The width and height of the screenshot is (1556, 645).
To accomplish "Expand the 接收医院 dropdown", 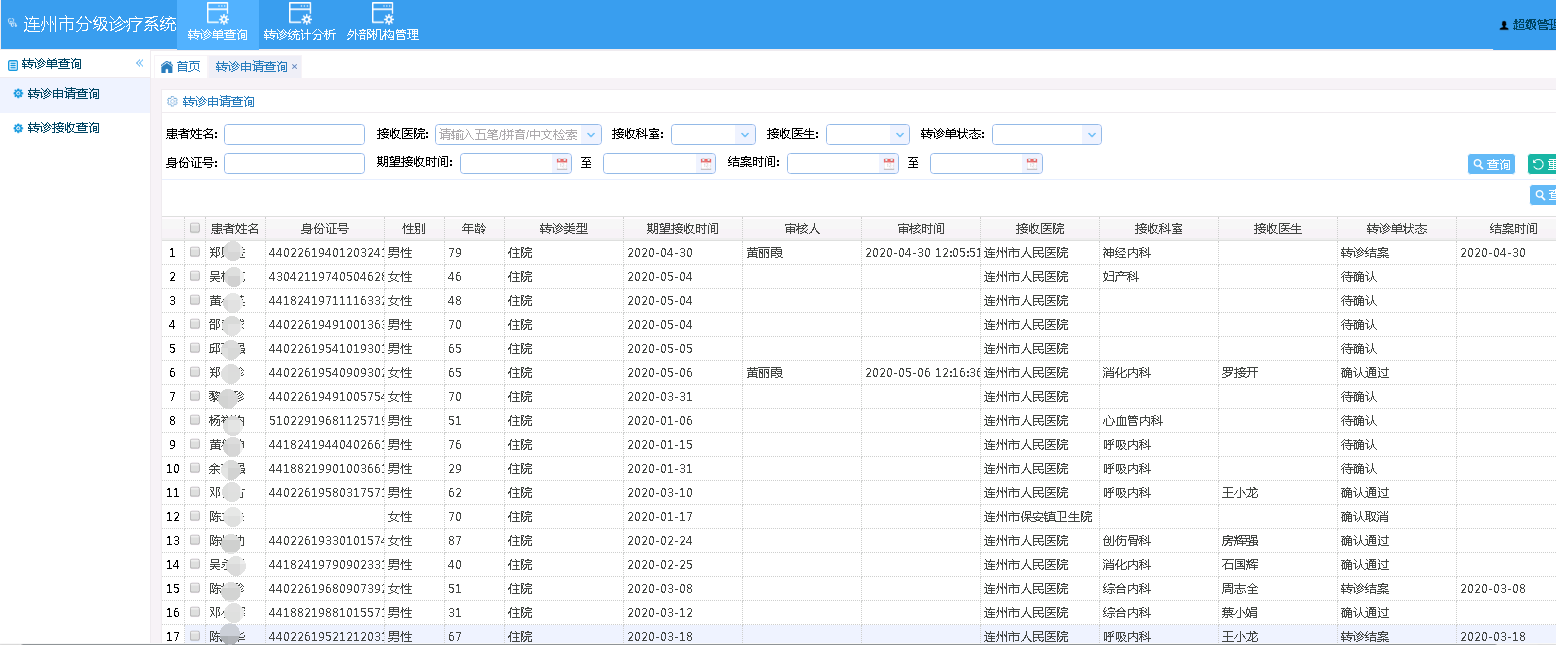I will pyautogui.click(x=591, y=135).
